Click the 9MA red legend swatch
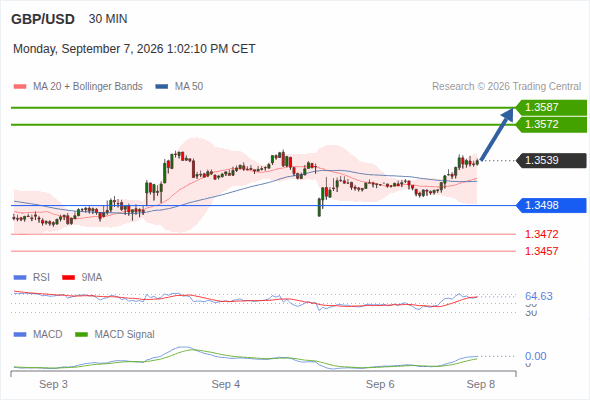590x400 pixels. [68, 278]
